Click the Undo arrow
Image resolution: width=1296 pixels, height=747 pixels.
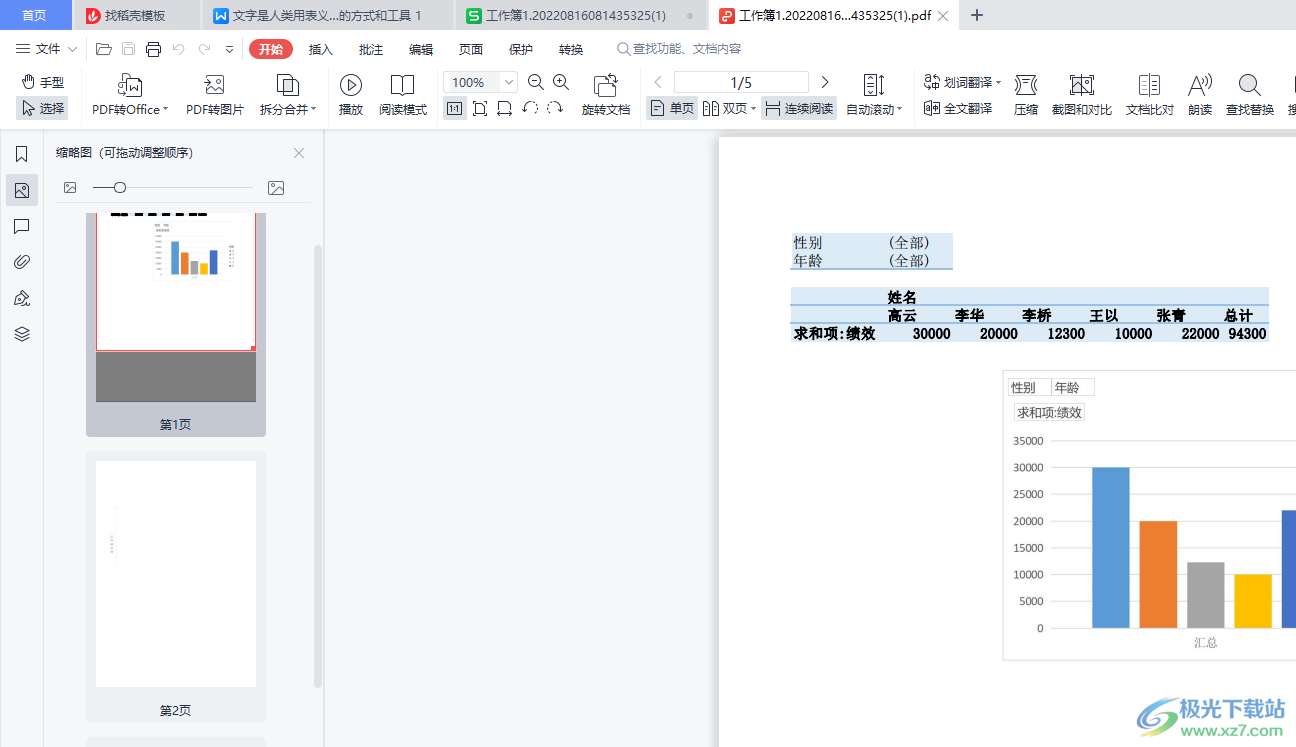[x=178, y=49]
